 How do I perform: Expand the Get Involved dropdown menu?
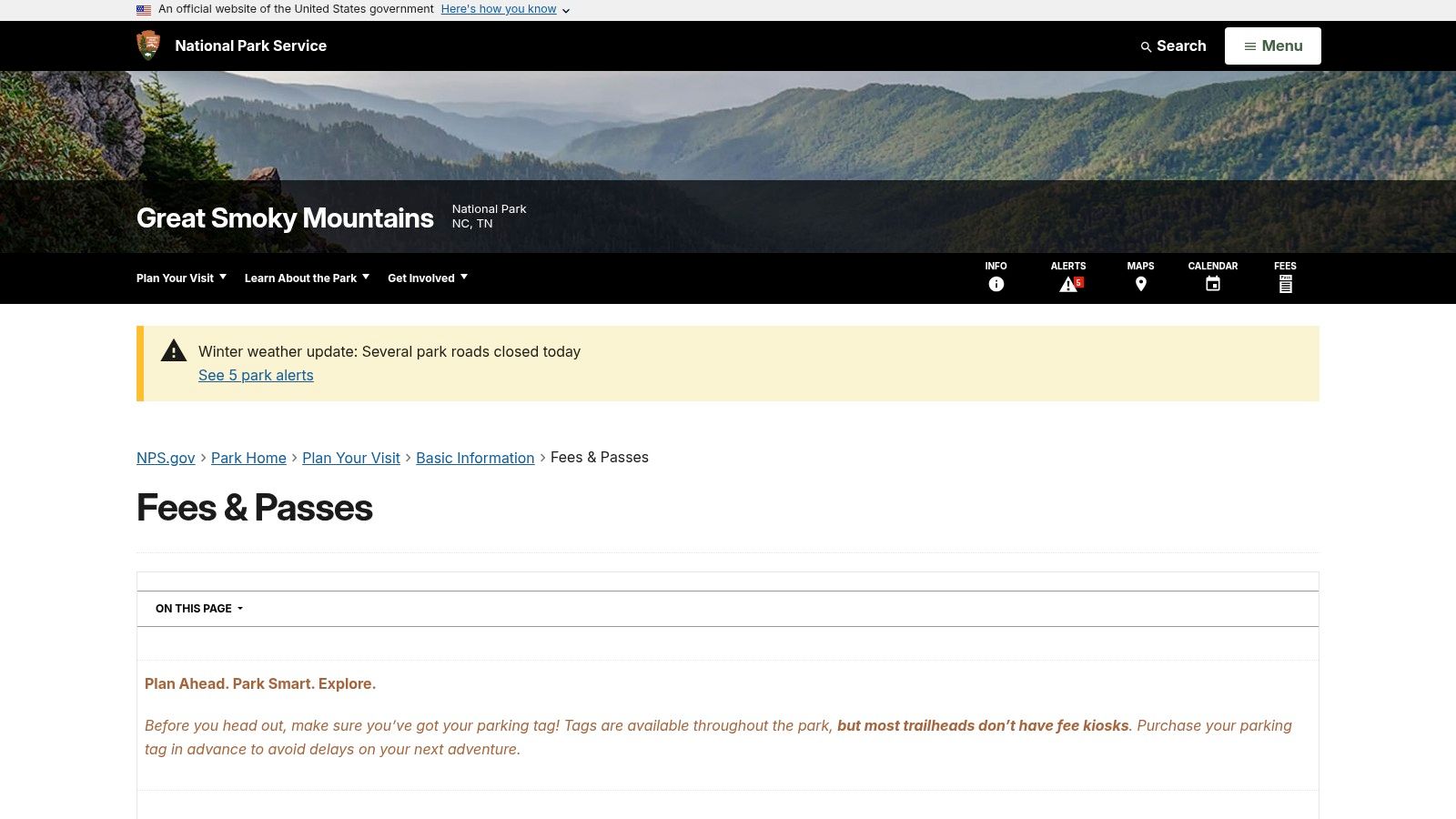427,278
